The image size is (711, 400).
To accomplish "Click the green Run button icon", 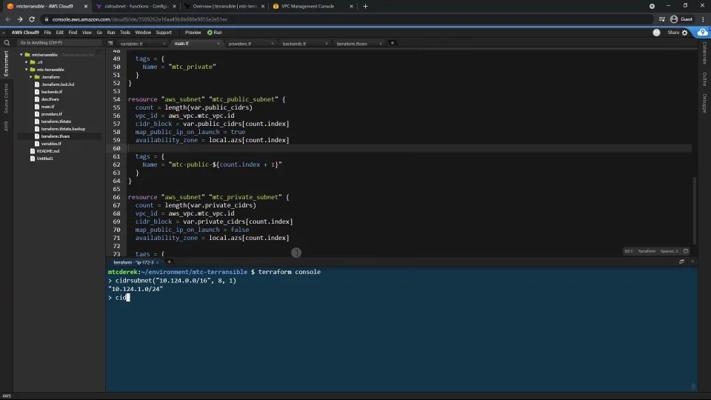I will [210, 32].
